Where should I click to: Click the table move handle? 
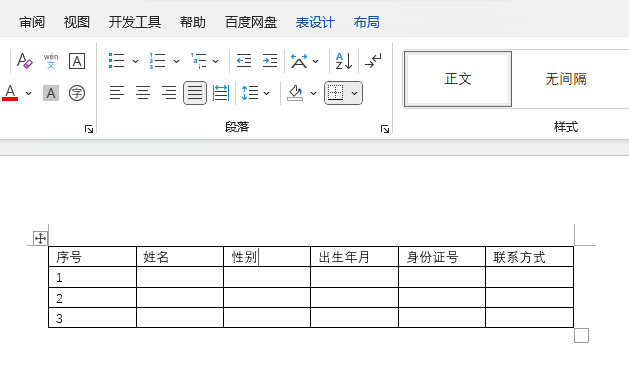tap(40, 238)
